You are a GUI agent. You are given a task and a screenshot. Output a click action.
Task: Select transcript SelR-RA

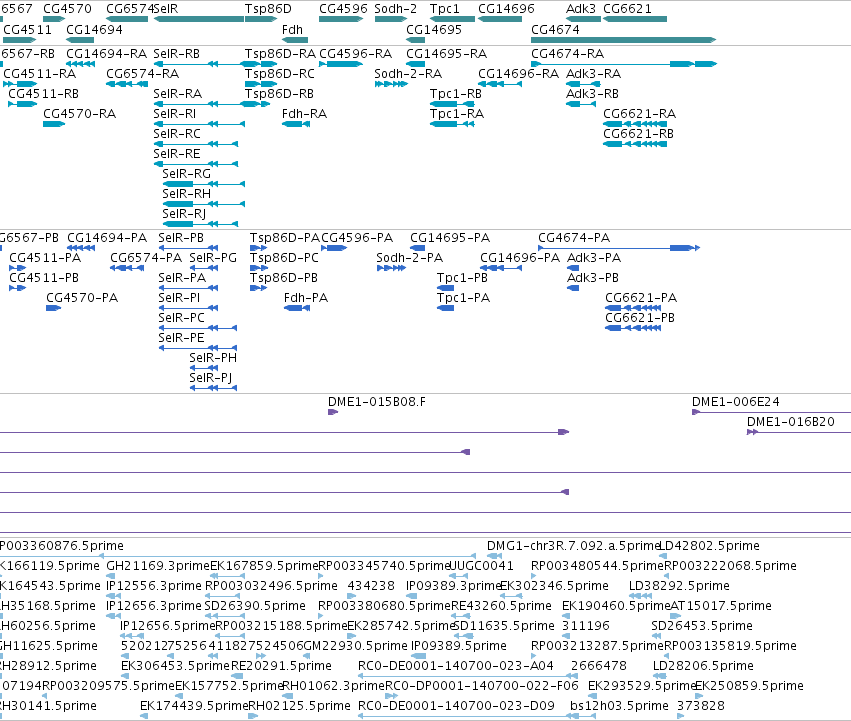(177, 94)
